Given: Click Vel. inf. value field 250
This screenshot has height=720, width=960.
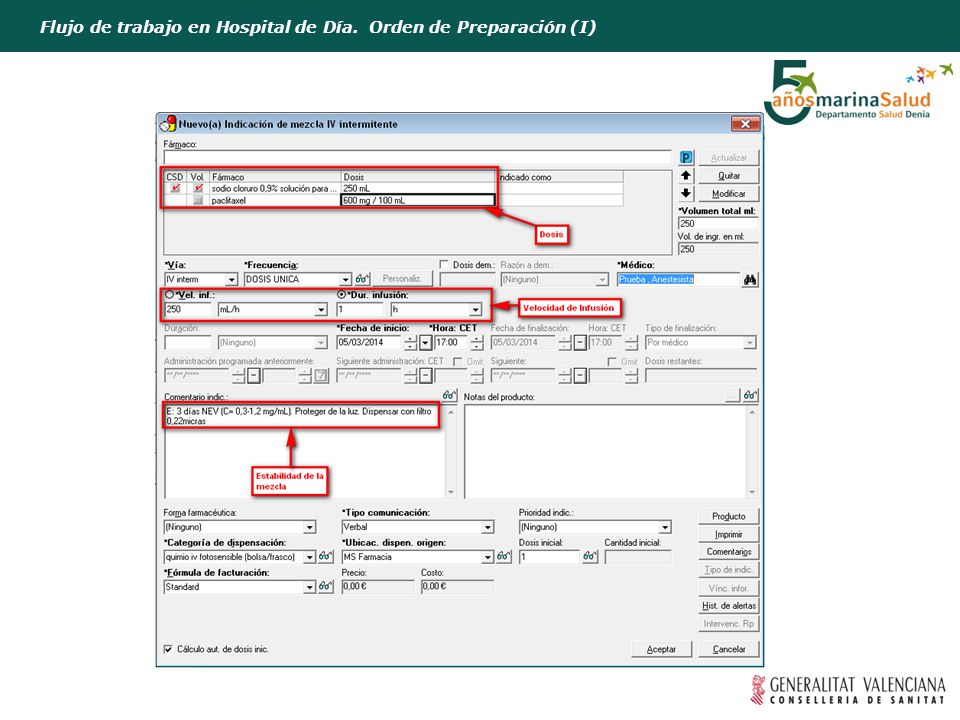Looking at the screenshot, I should 187,310.
